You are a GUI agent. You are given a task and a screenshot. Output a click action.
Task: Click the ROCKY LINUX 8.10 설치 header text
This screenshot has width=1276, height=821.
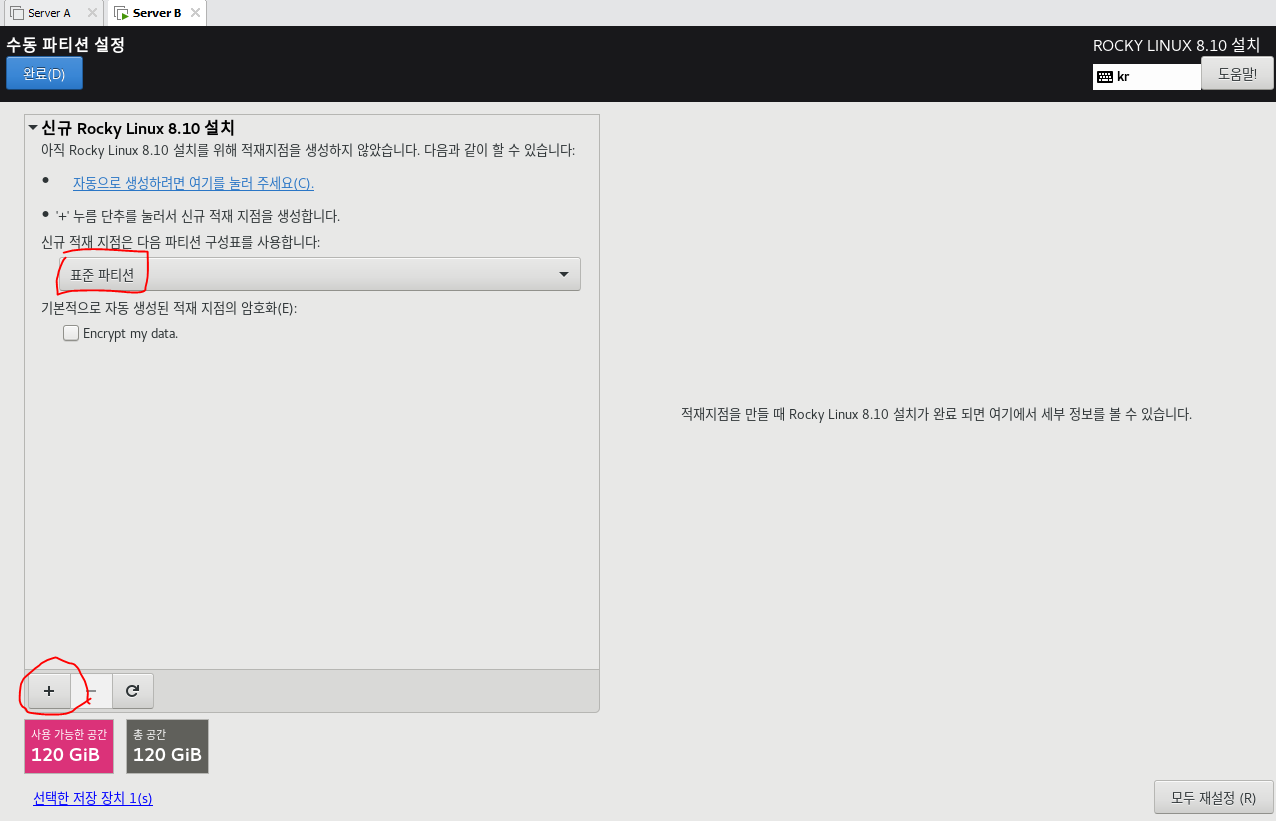[1176, 46]
